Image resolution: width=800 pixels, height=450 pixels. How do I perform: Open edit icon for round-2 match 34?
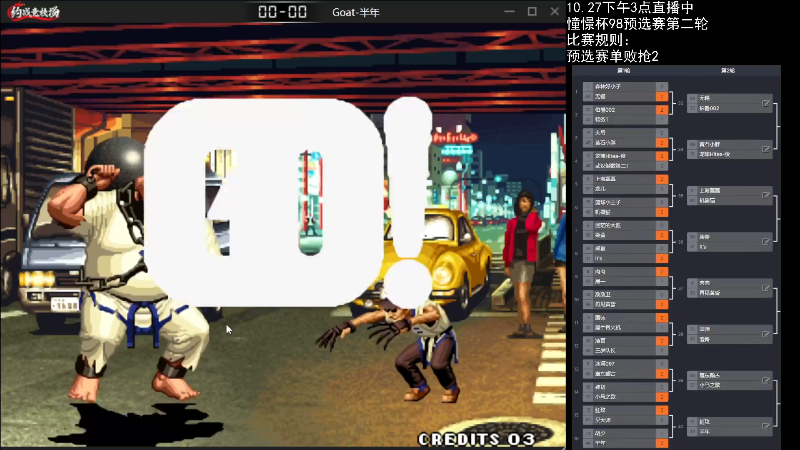766,149
